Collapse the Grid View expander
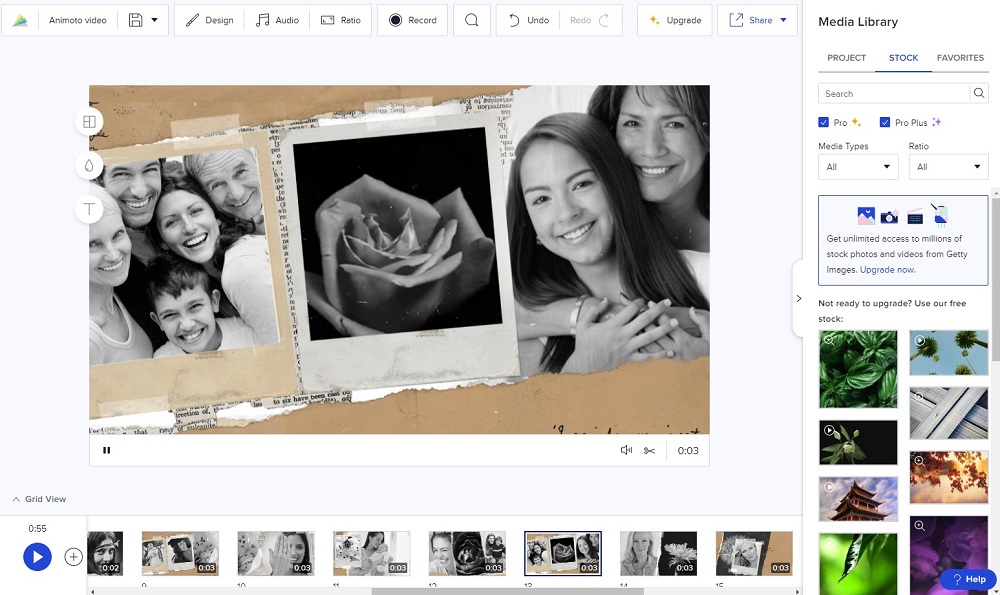The height and width of the screenshot is (595, 1000). tap(16, 499)
